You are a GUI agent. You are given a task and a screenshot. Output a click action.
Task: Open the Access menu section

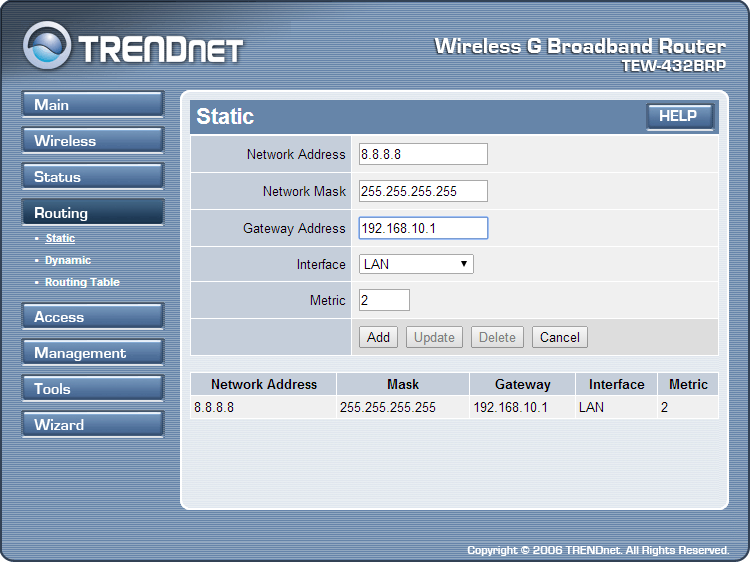click(x=92, y=317)
